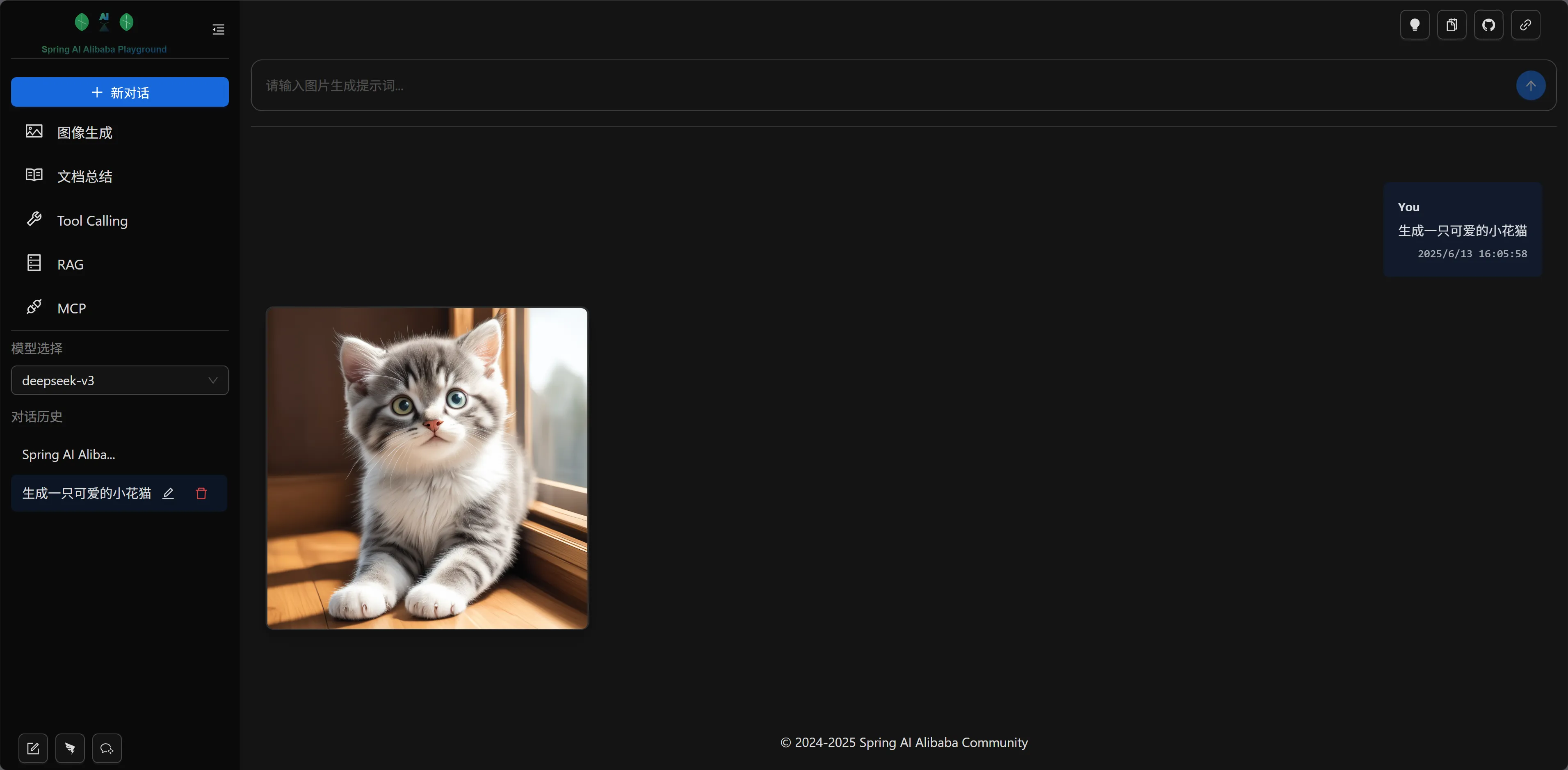This screenshot has height=770, width=1568.
Task: Click the You message bubble text
Action: click(x=1462, y=231)
